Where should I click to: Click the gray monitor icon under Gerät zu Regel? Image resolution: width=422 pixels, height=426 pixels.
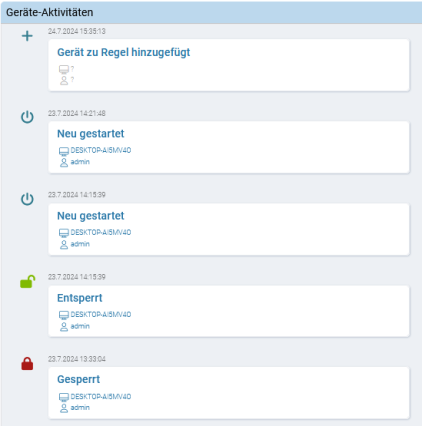click(64, 69)
